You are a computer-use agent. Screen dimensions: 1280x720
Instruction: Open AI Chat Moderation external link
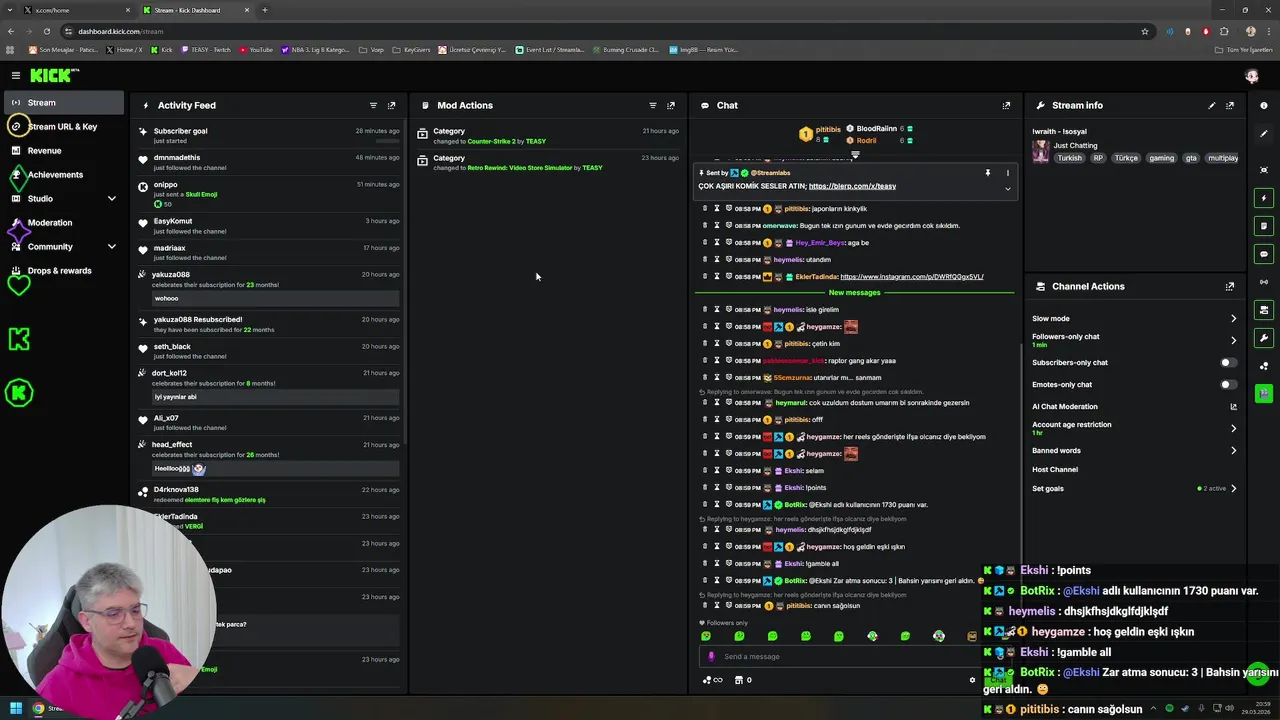(1233, 407)
